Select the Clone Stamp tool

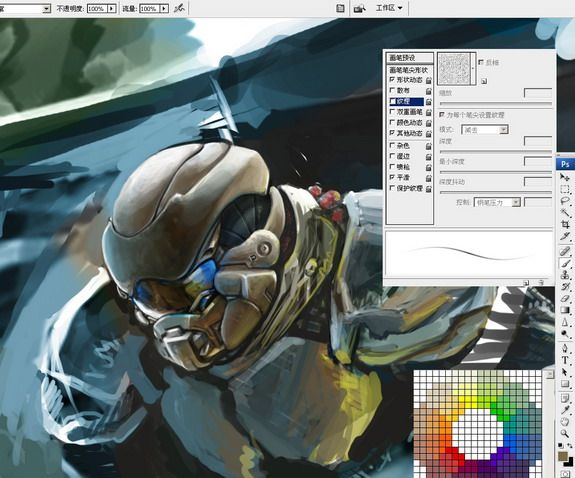tap(565, 275)
